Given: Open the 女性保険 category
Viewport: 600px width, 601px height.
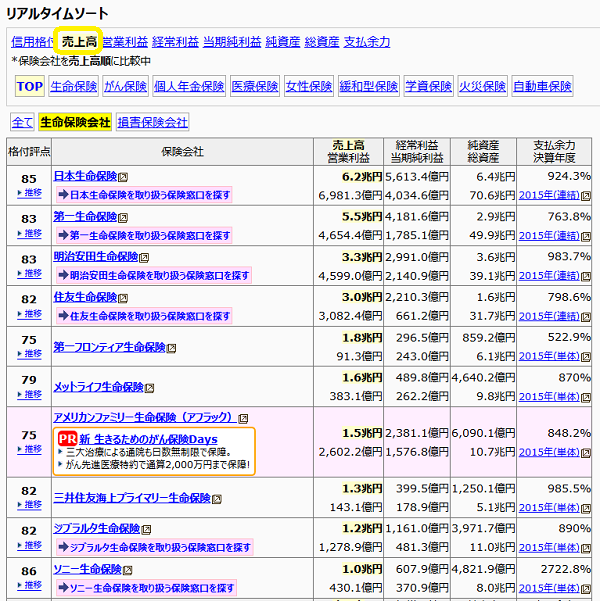Looking at the screenshot, I should [x=309, y=86].
